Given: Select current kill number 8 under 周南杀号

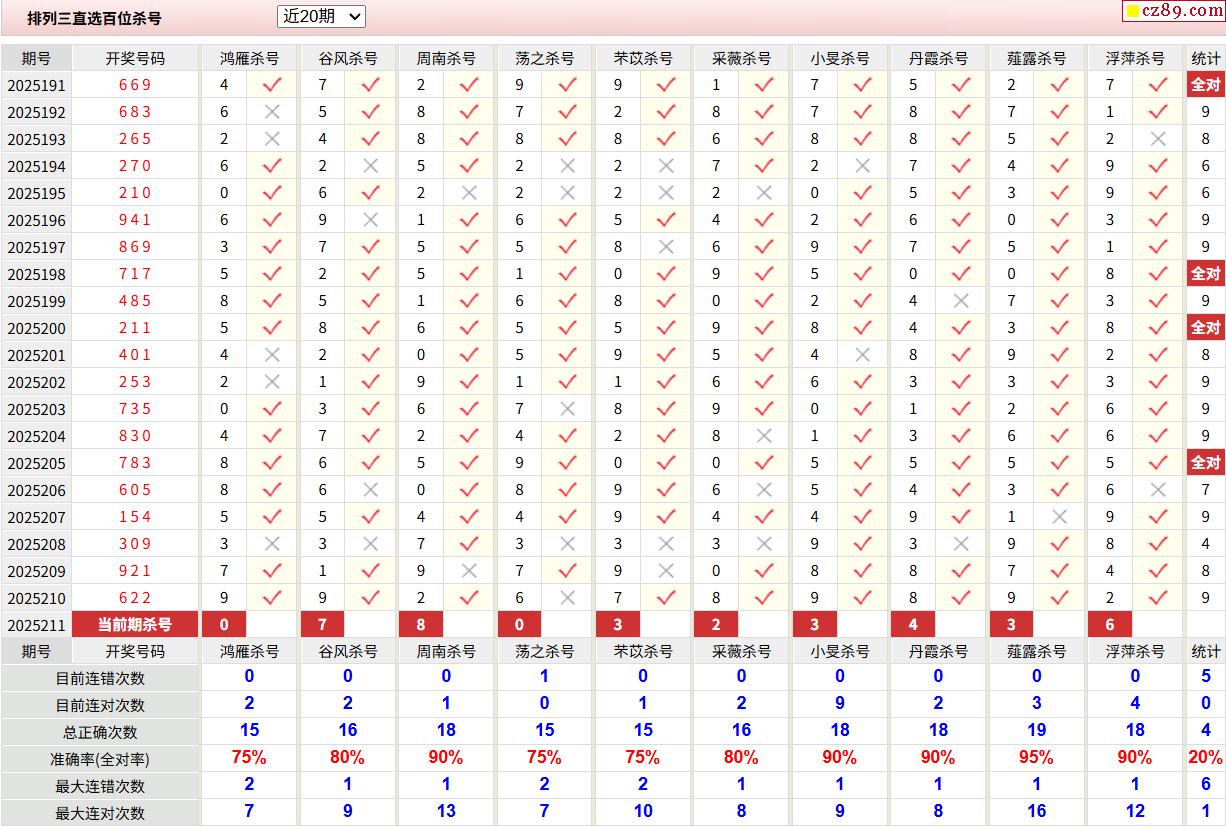Looking at the screenshot, I should pos(421,624).
